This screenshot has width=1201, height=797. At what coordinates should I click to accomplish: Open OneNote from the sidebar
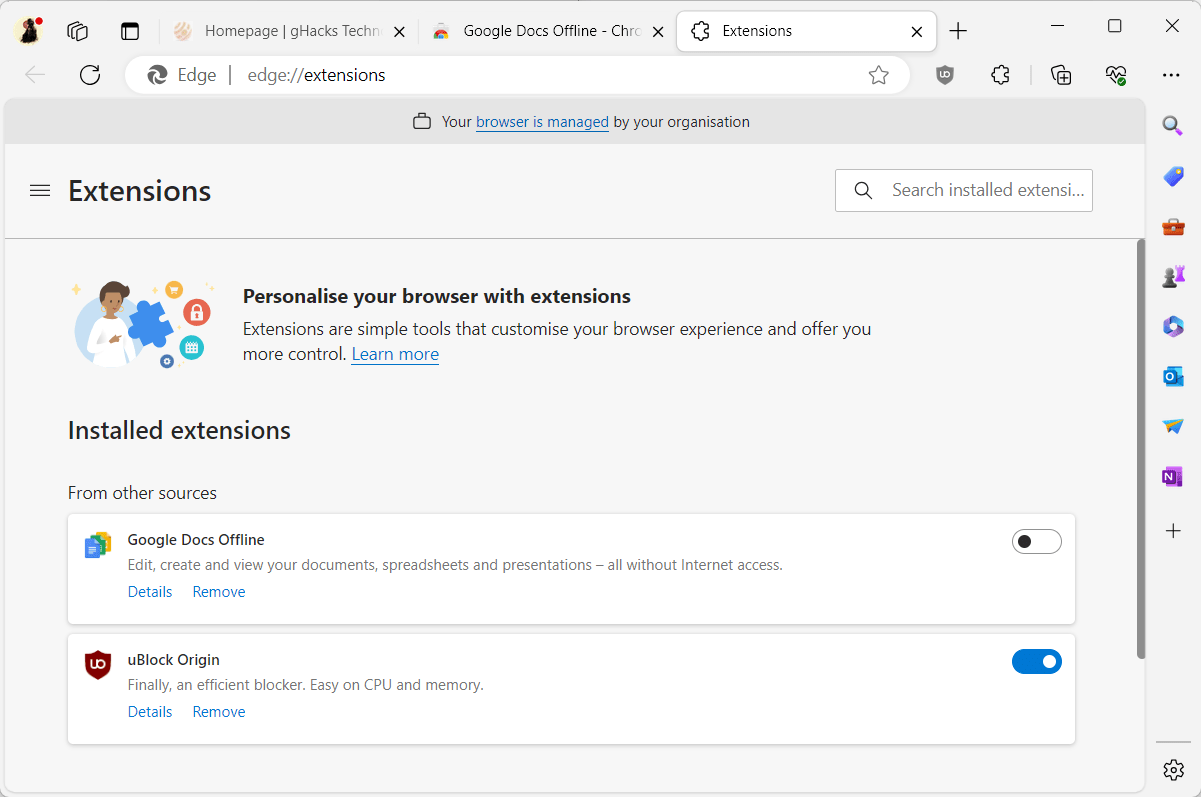coord(1172,476)
